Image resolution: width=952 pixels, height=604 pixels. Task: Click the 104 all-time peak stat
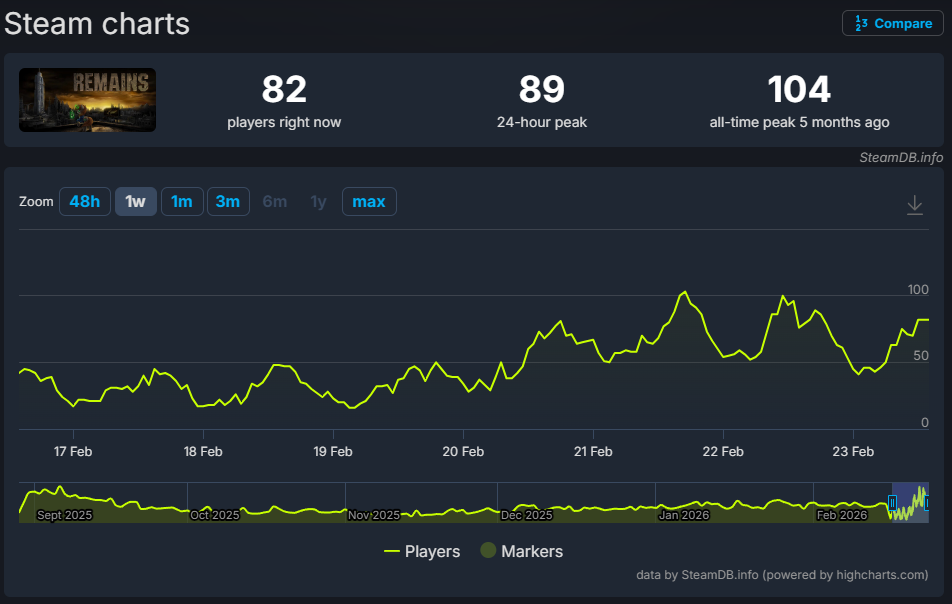tap(799, 101)
